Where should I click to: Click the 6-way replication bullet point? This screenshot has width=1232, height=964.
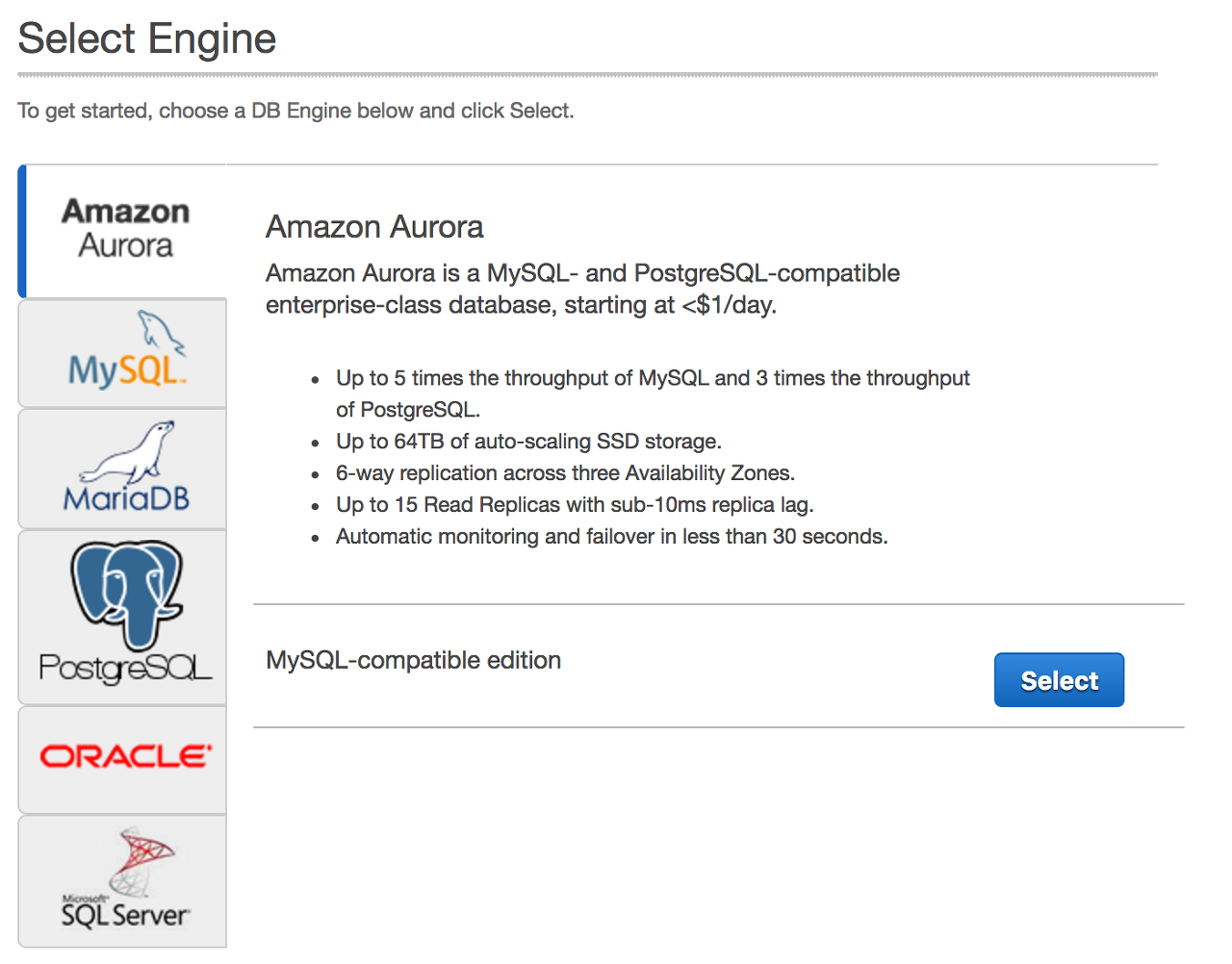click(x=565, y=473)
